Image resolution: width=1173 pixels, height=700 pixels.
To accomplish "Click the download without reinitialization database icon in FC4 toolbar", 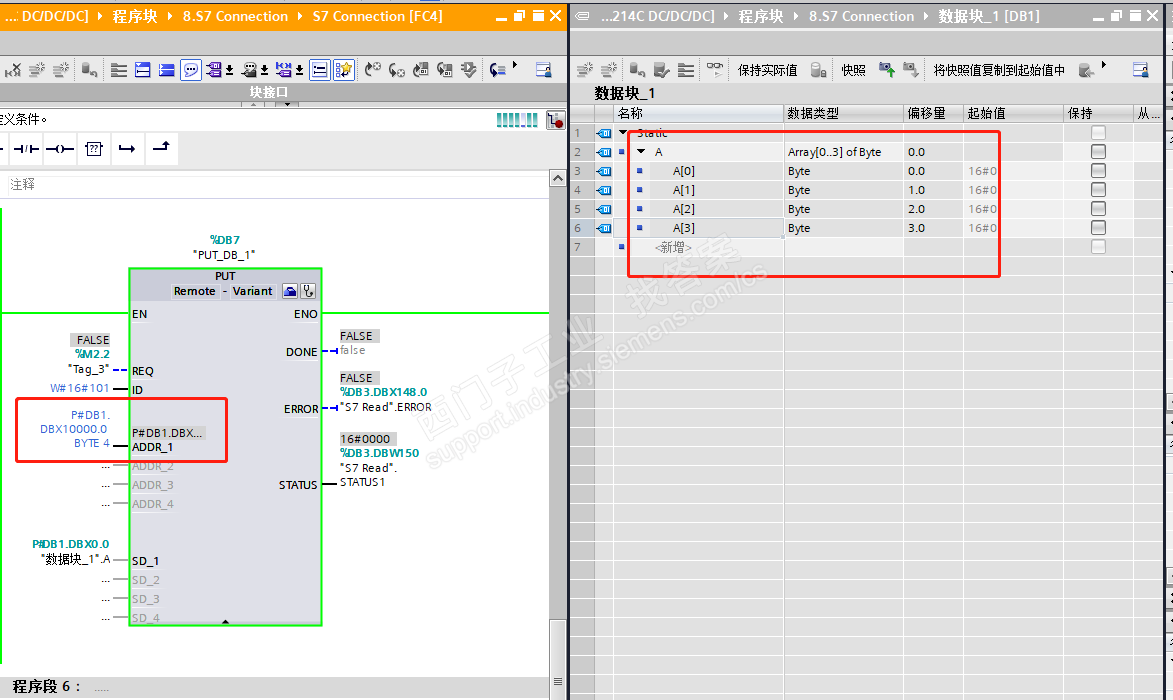I will pos(90,70).
